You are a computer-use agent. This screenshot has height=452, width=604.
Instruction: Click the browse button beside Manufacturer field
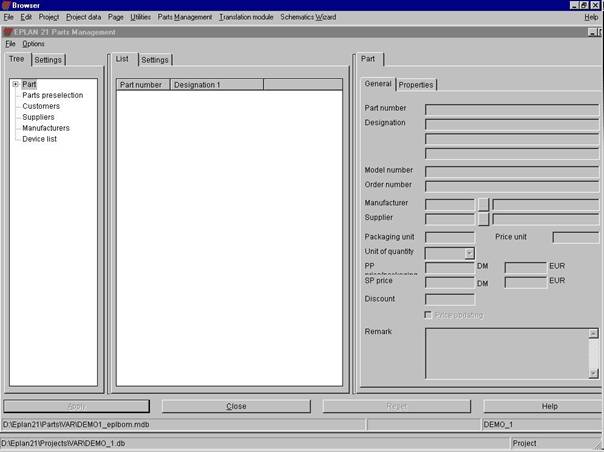[x=483, y=203]
